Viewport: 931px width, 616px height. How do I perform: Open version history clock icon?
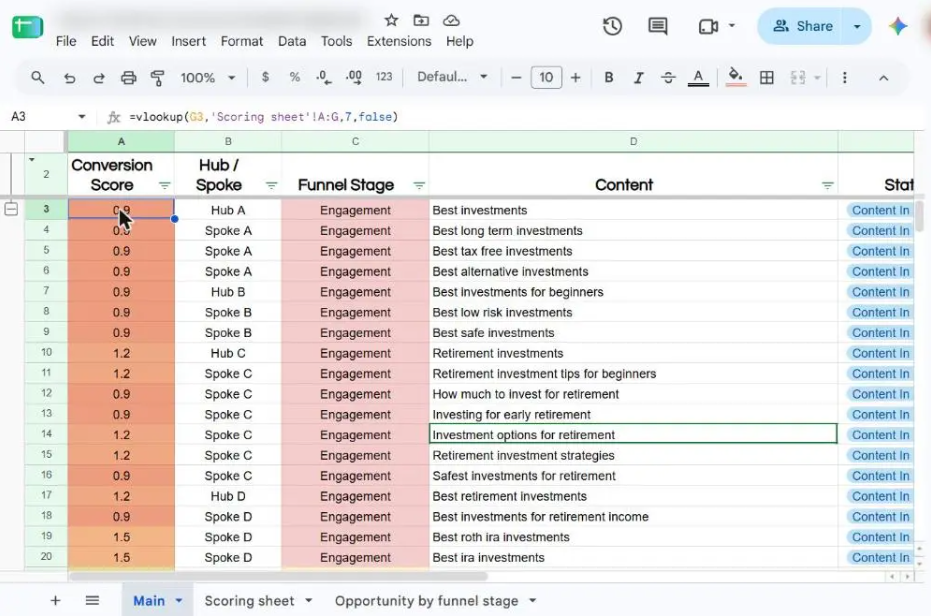tap(612, 26)
